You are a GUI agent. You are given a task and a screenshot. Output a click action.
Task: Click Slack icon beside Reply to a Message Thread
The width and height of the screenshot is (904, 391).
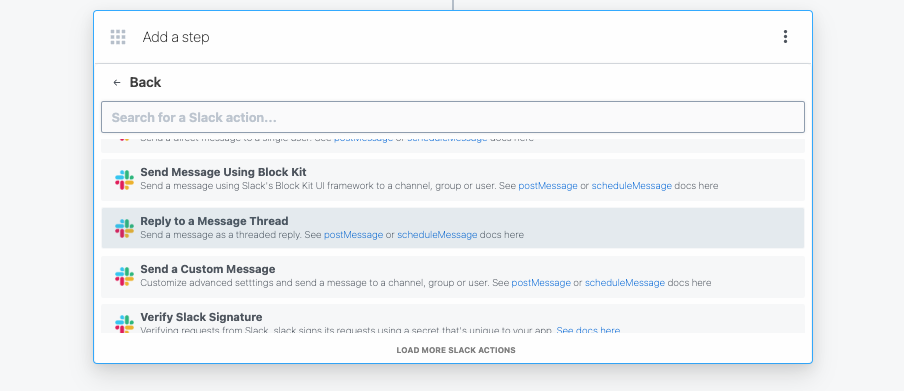coord(124,228)
